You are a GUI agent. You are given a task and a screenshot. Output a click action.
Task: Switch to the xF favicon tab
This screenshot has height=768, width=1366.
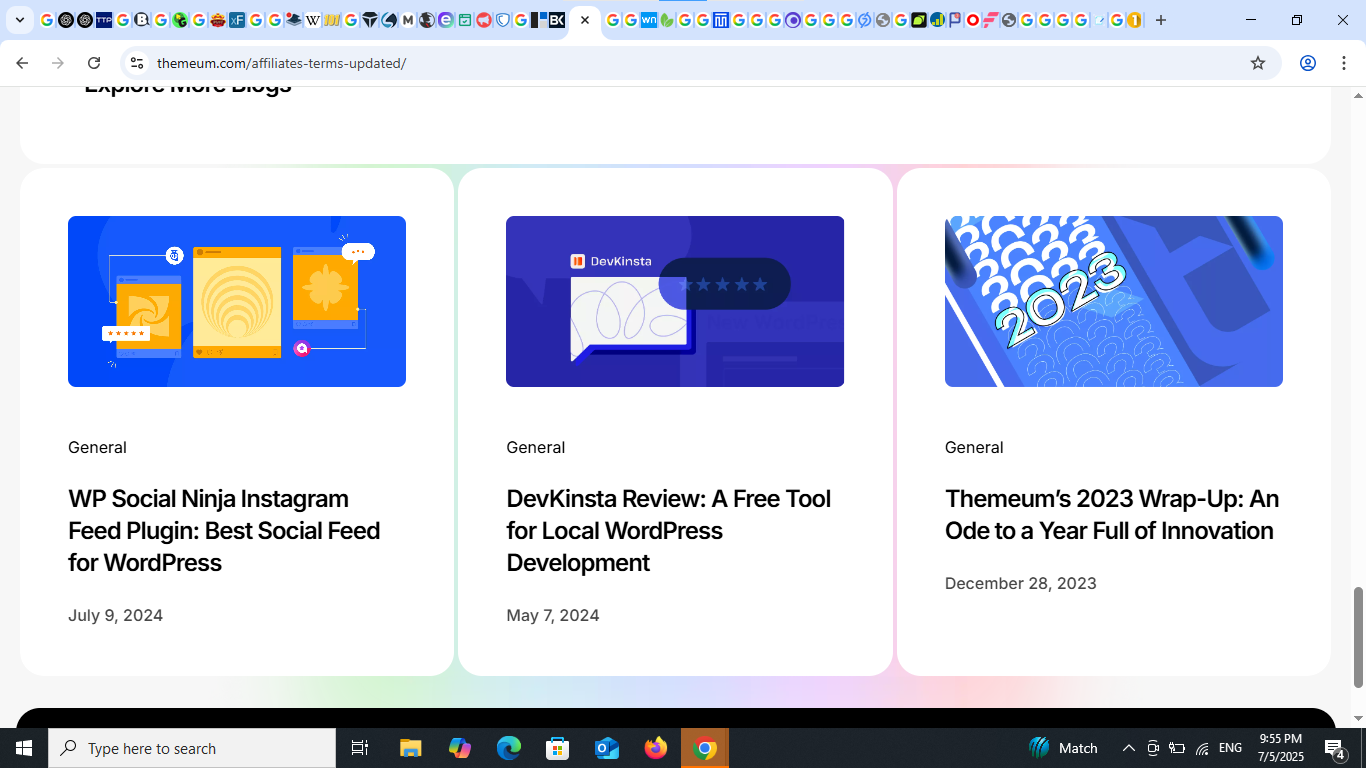pyautogui.click(x=237, y=20)
